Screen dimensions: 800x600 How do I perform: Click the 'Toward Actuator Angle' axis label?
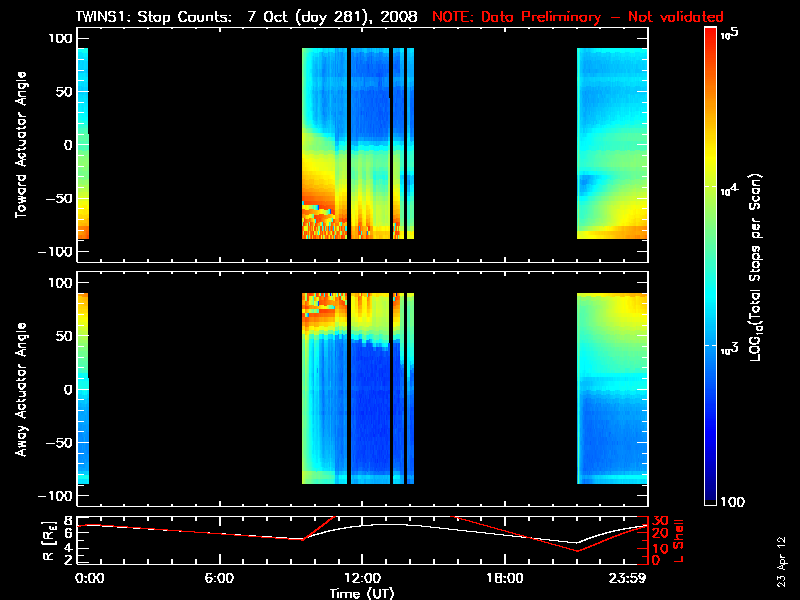pos(21,145)
